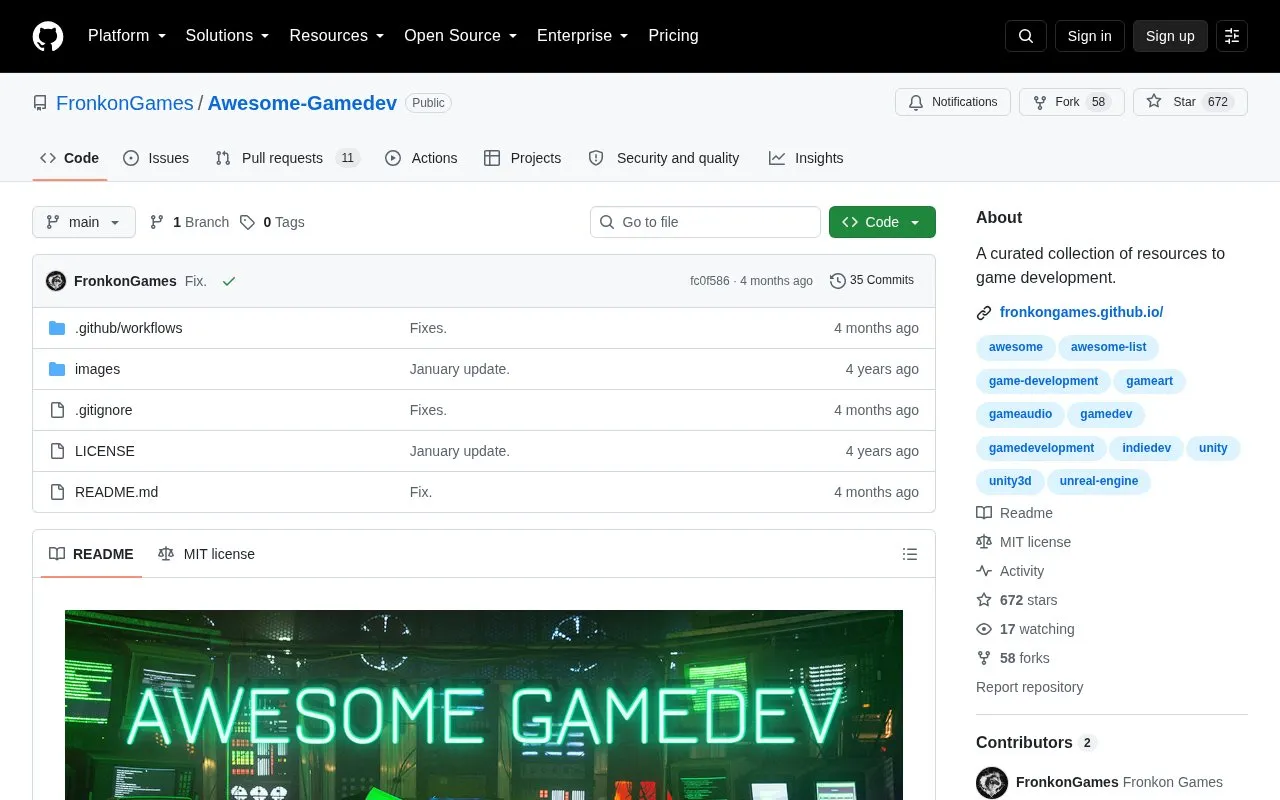Open the README.md file
Viewport: 1280px width, 800px height.
(116, 492)
